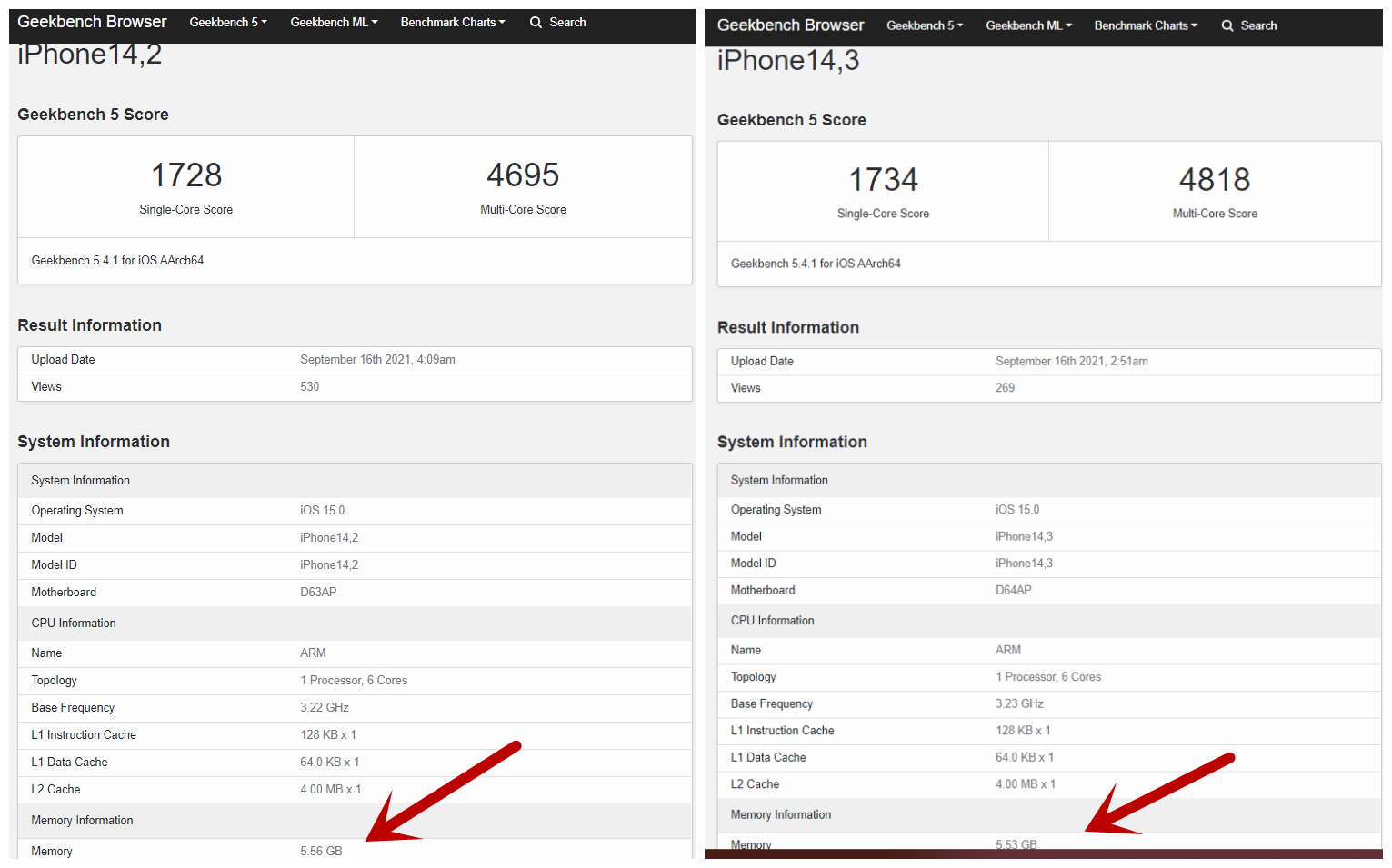Click the Topology value on the iPhone14,2 page
This screenshot has width=1392, height=868.
pyautogui.click(x=354, y=681)
